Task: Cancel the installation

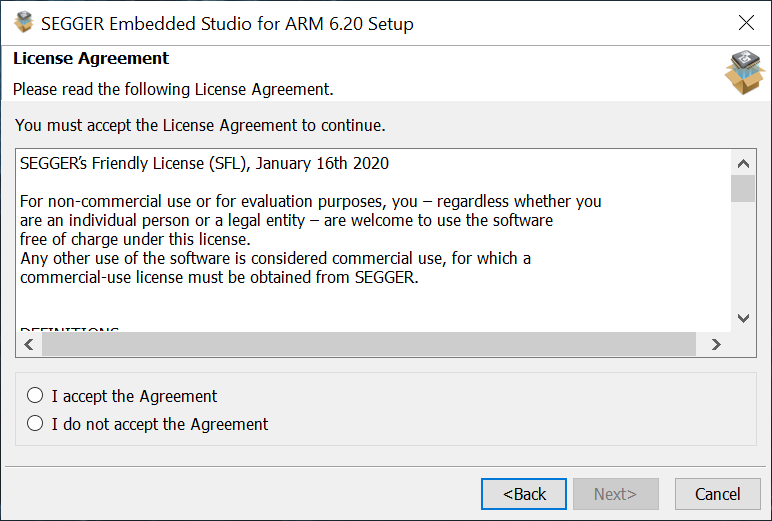Action: (x=717, y=494)
